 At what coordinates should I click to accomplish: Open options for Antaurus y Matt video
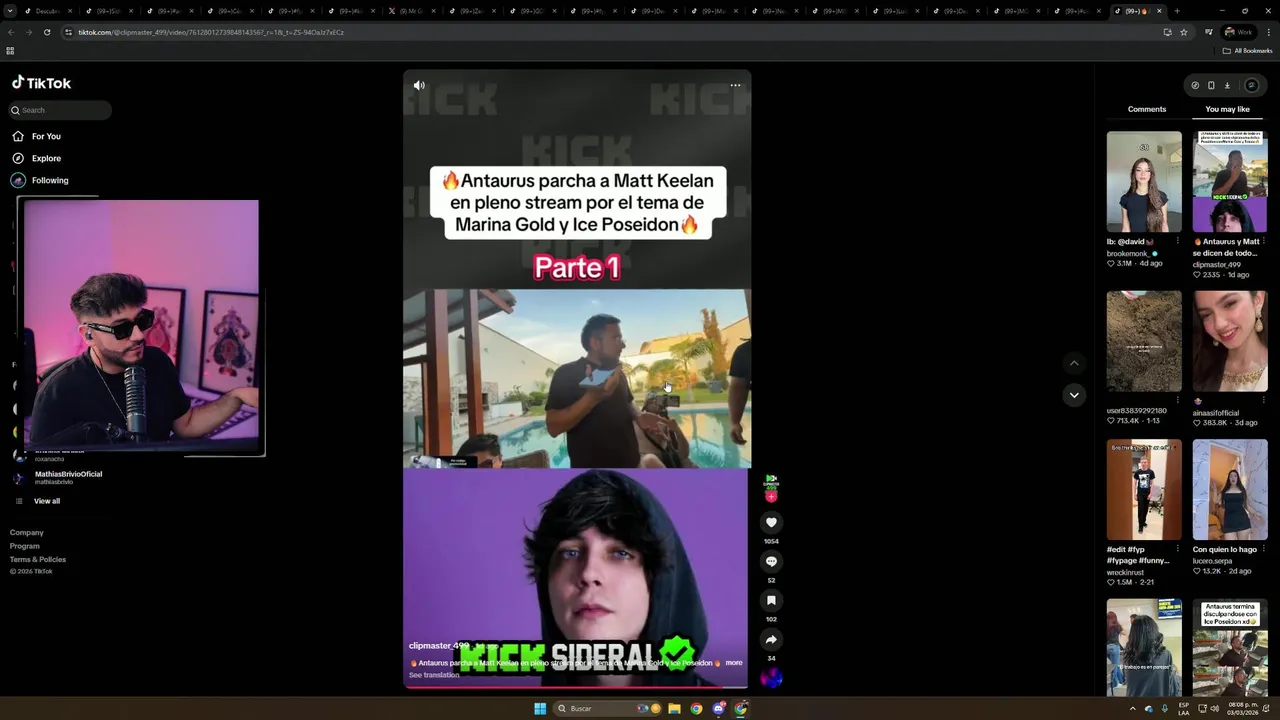pos(1263,241)
